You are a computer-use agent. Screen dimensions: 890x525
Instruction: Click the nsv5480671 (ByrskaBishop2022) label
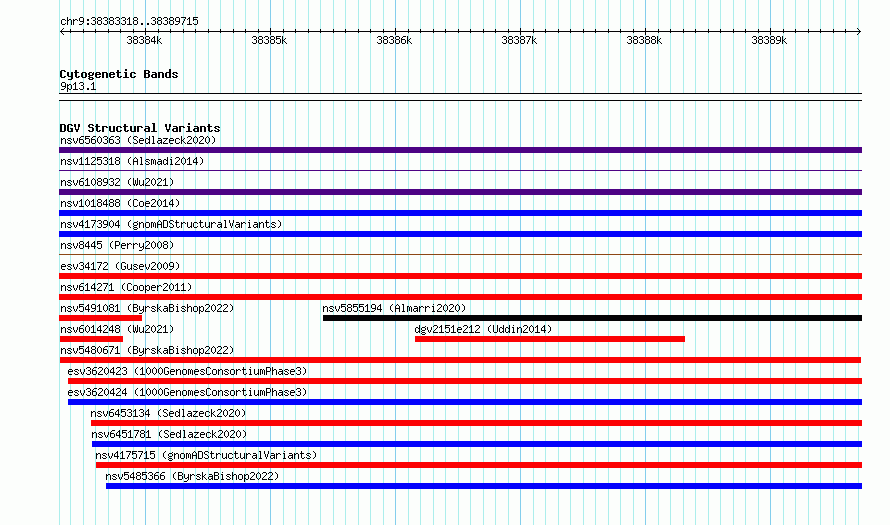[x=147, y=350]
